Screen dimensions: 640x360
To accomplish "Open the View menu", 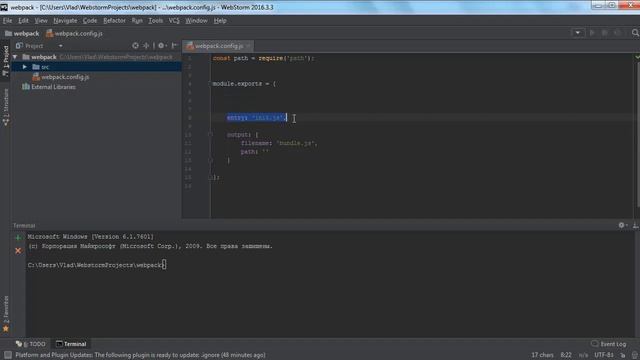I will [40, 20].
